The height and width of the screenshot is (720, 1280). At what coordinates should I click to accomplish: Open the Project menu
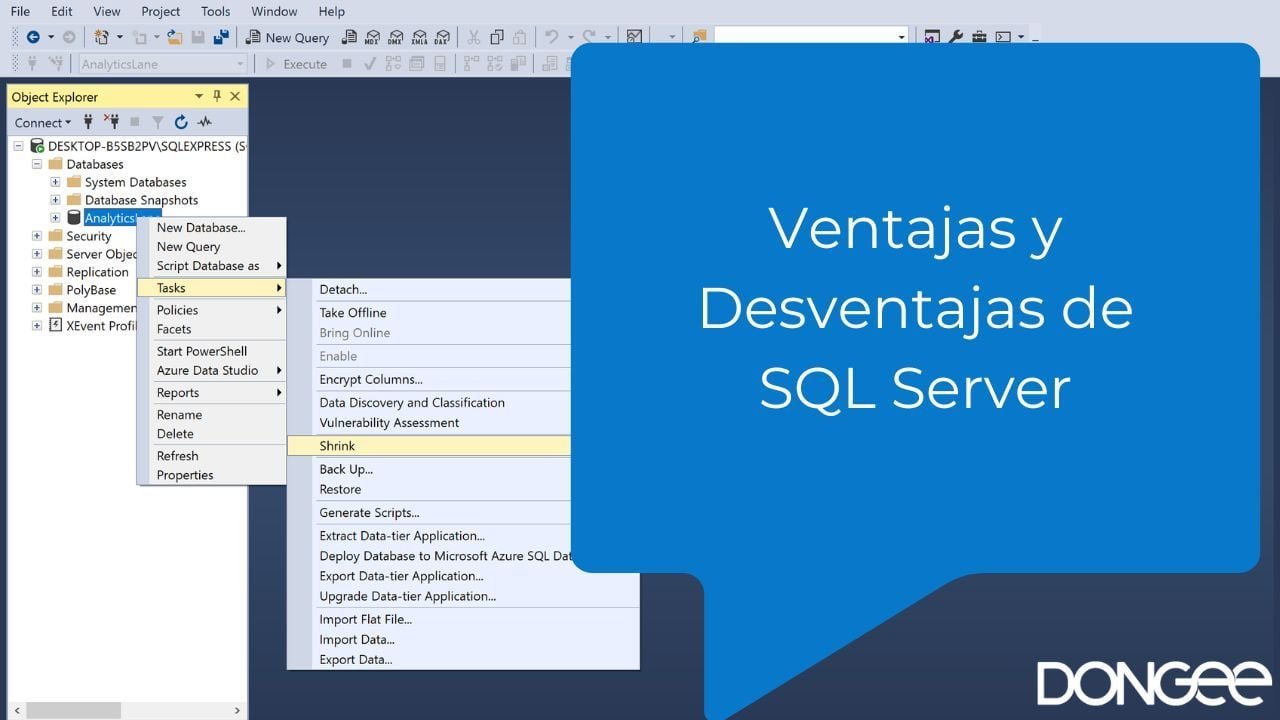coord(161,11)
